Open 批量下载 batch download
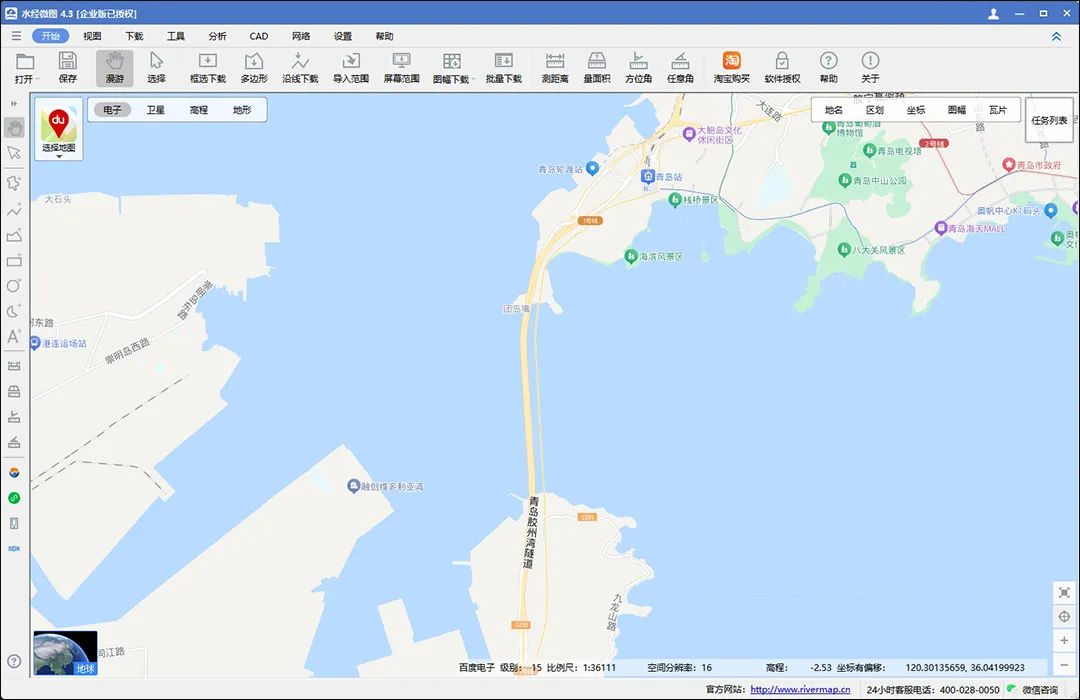The height and width of the screenshot is (700, 1080). (503, 68)
